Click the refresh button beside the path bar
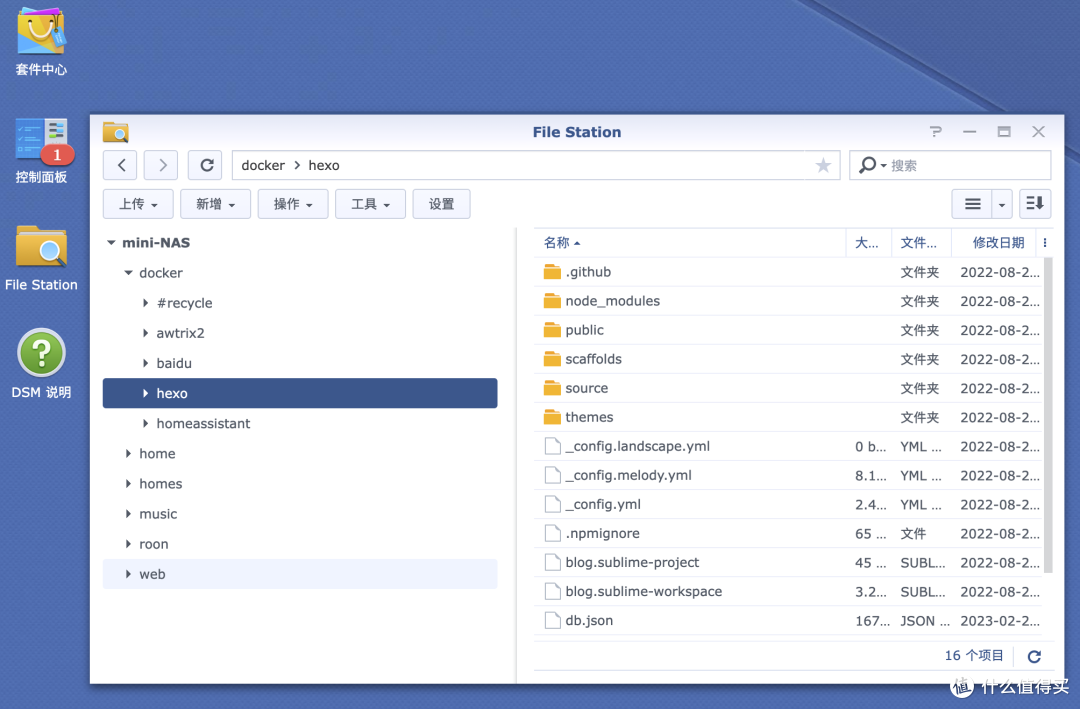Image resolution: width=1080 pixels, height=709 pixels. tap(206, 165)
